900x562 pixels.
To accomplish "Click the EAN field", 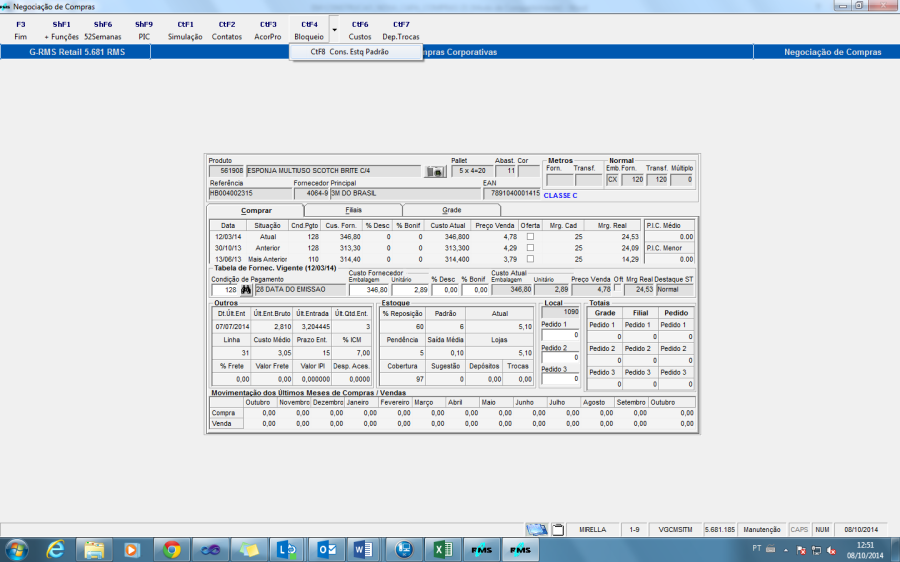I will 512,193.
